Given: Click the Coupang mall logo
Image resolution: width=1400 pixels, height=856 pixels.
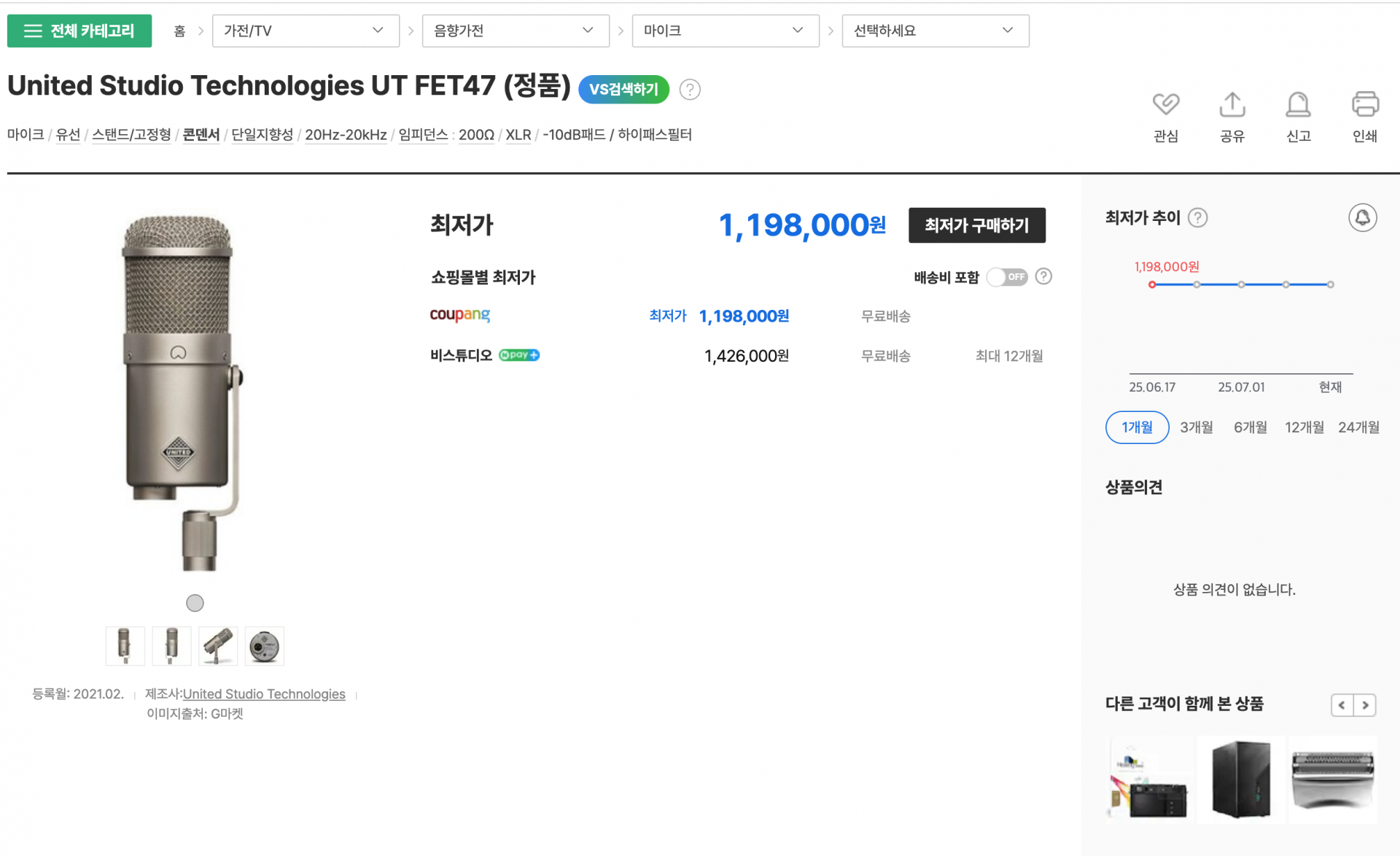Looking at the screenshot, I should point(459,315).
